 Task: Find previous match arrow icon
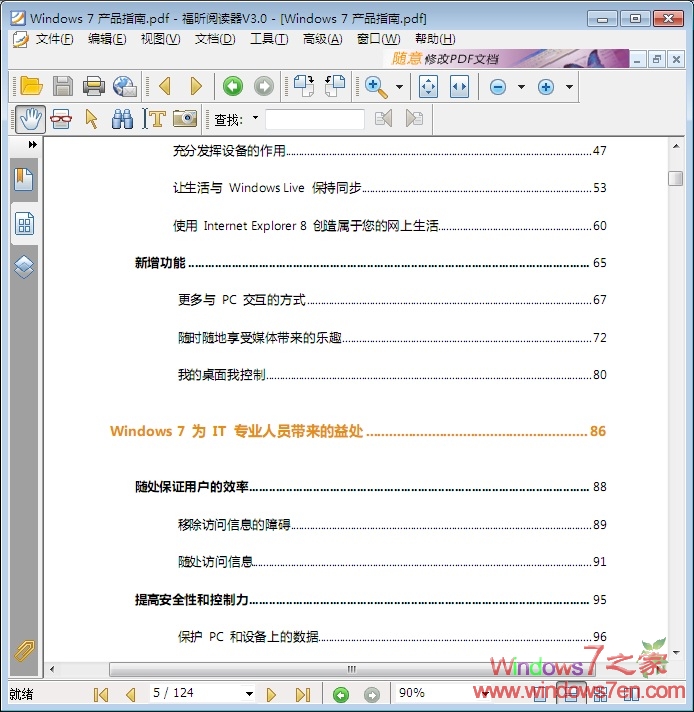tap(383, 119)
